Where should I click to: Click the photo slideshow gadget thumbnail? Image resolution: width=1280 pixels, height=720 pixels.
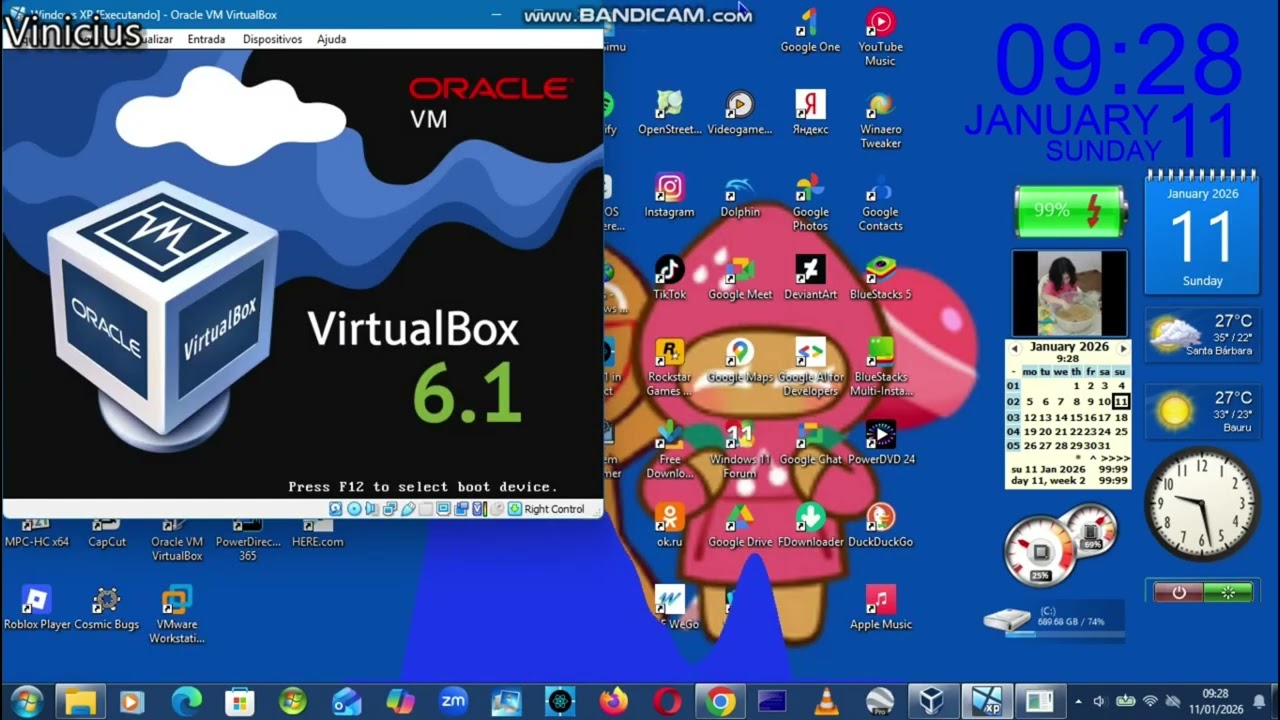coord(1069,293)
